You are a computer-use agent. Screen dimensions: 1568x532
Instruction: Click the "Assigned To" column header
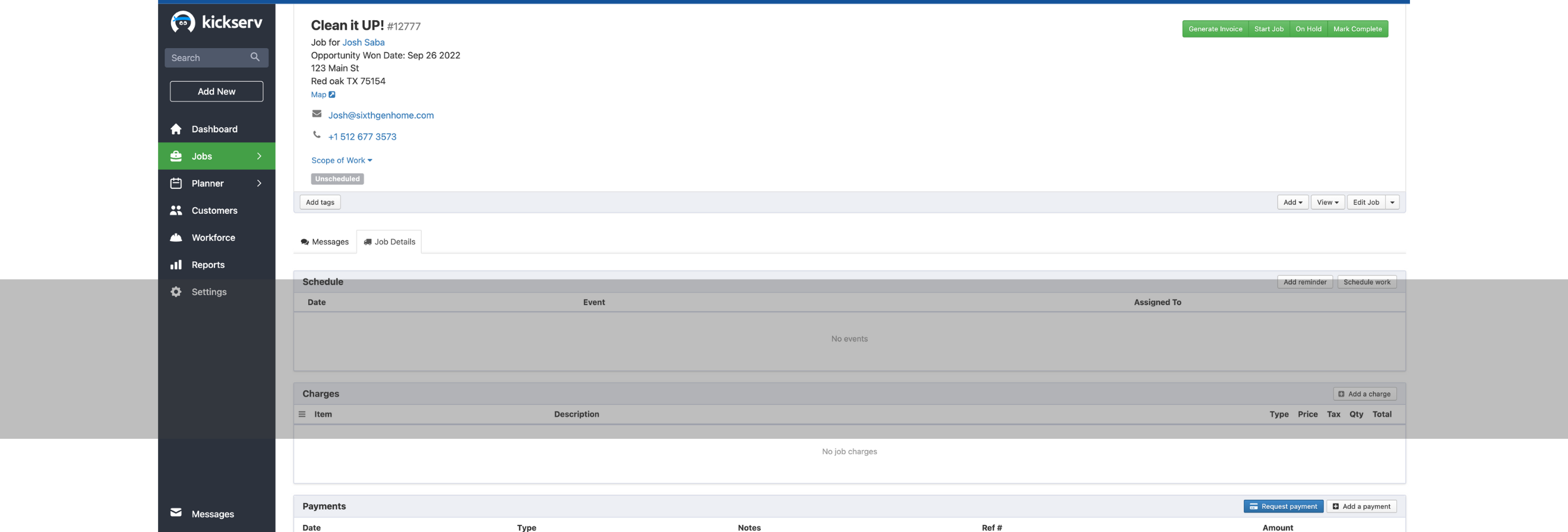coord(1157,302)
